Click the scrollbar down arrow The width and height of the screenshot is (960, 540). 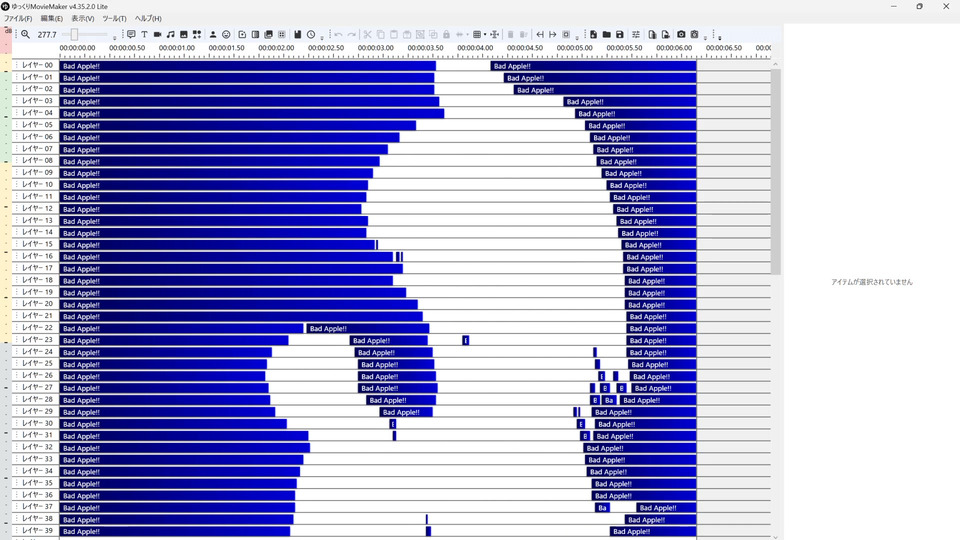point(775,537)
